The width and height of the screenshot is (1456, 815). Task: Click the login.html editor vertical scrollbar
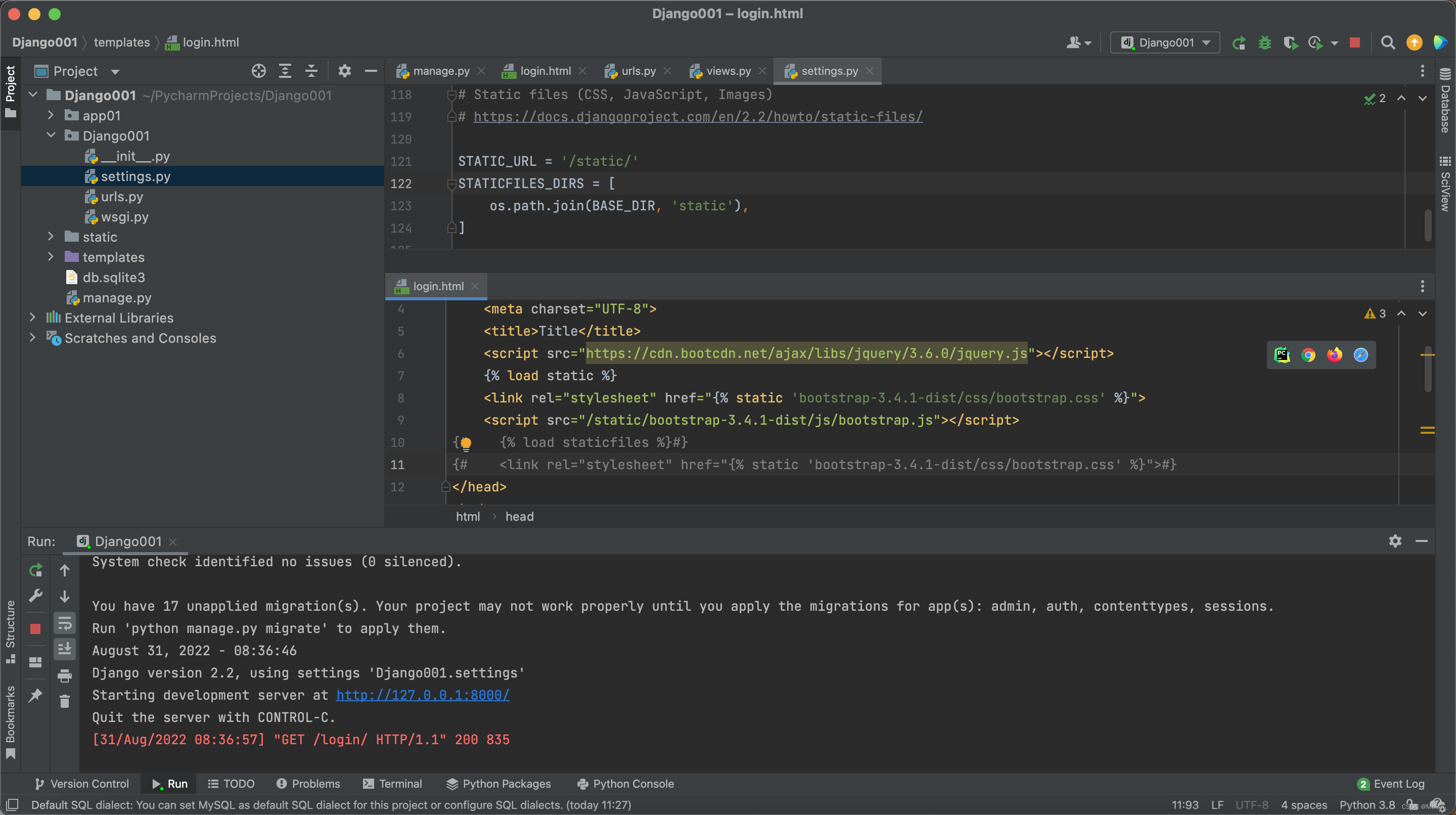tap(1428, 370)
